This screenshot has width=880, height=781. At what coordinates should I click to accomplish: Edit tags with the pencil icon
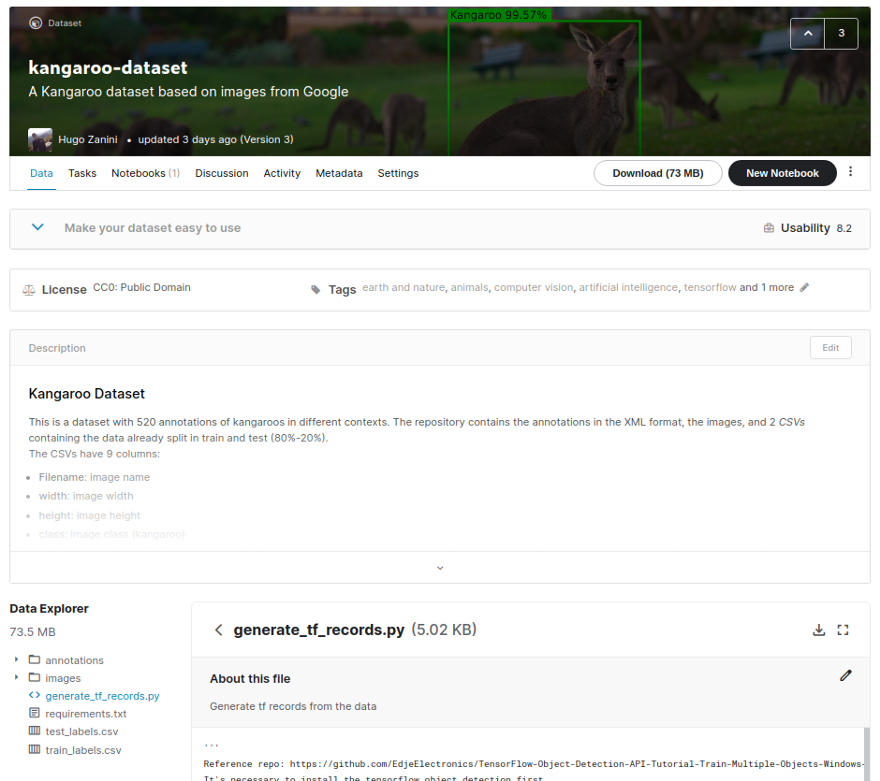click(804, 287)
